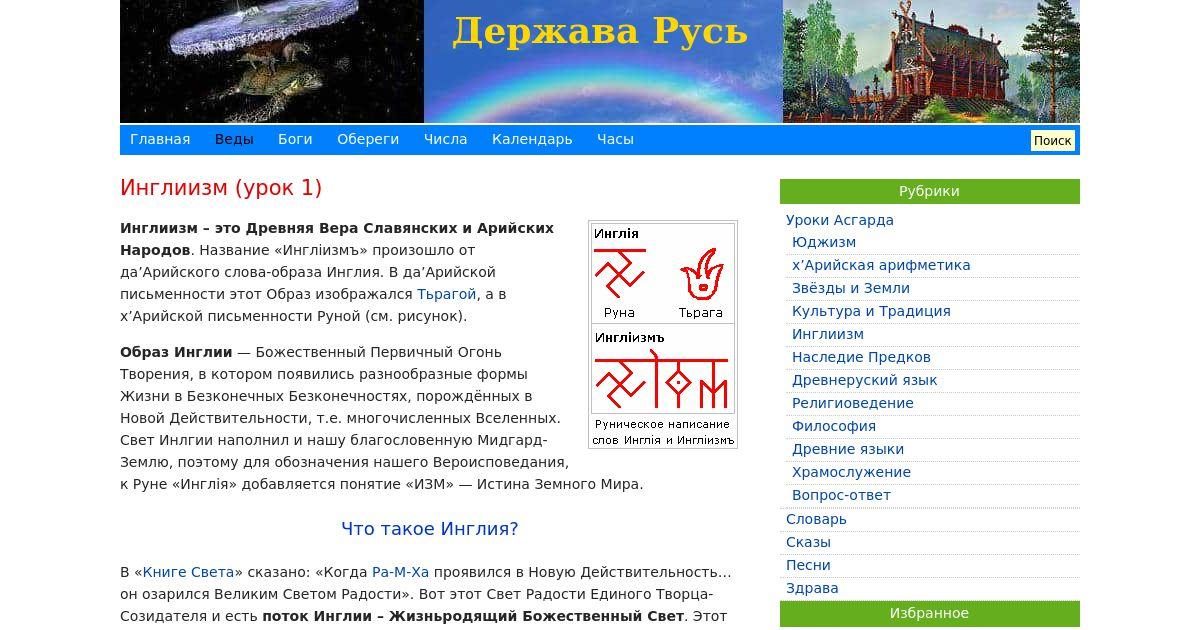Open Уроки Асгарда in the sidebar

coord(840,220)
